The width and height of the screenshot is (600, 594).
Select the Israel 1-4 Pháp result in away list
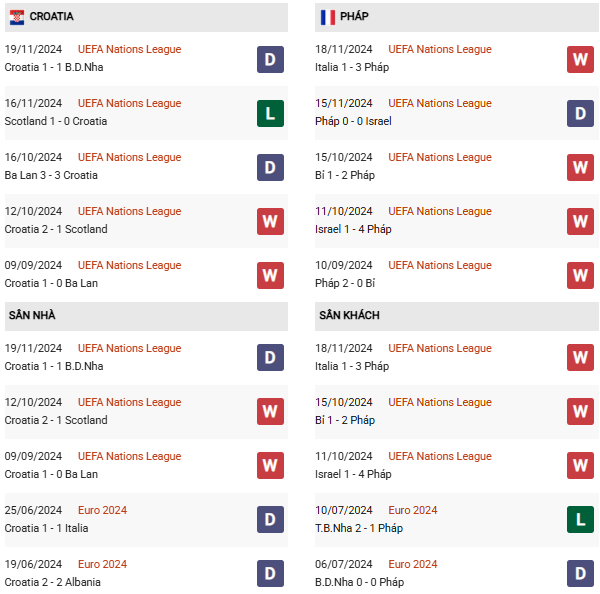point(353,474)
